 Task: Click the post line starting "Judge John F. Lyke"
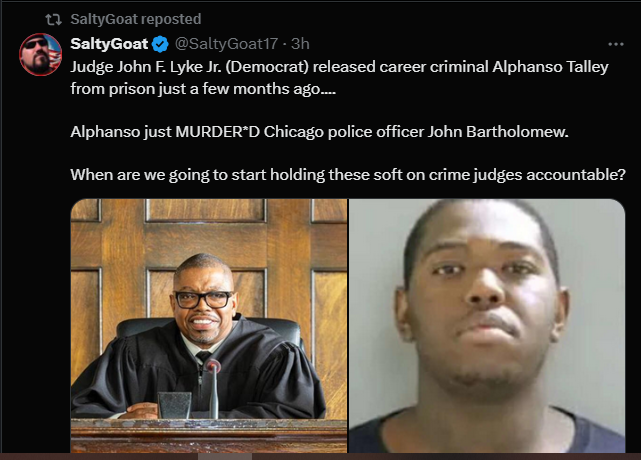(339, 67)
